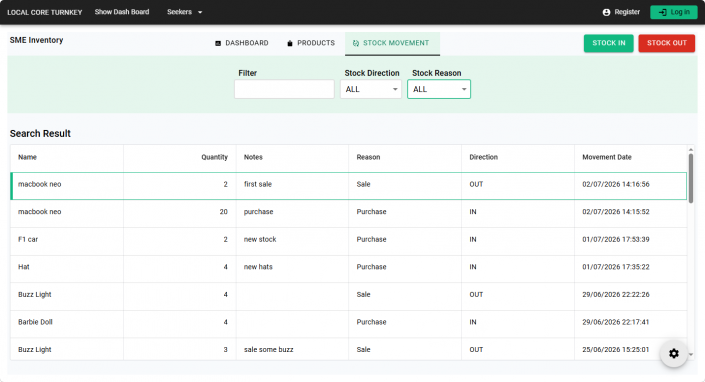Click the Stock Movement refresh icon

click(x=356, y=43)
